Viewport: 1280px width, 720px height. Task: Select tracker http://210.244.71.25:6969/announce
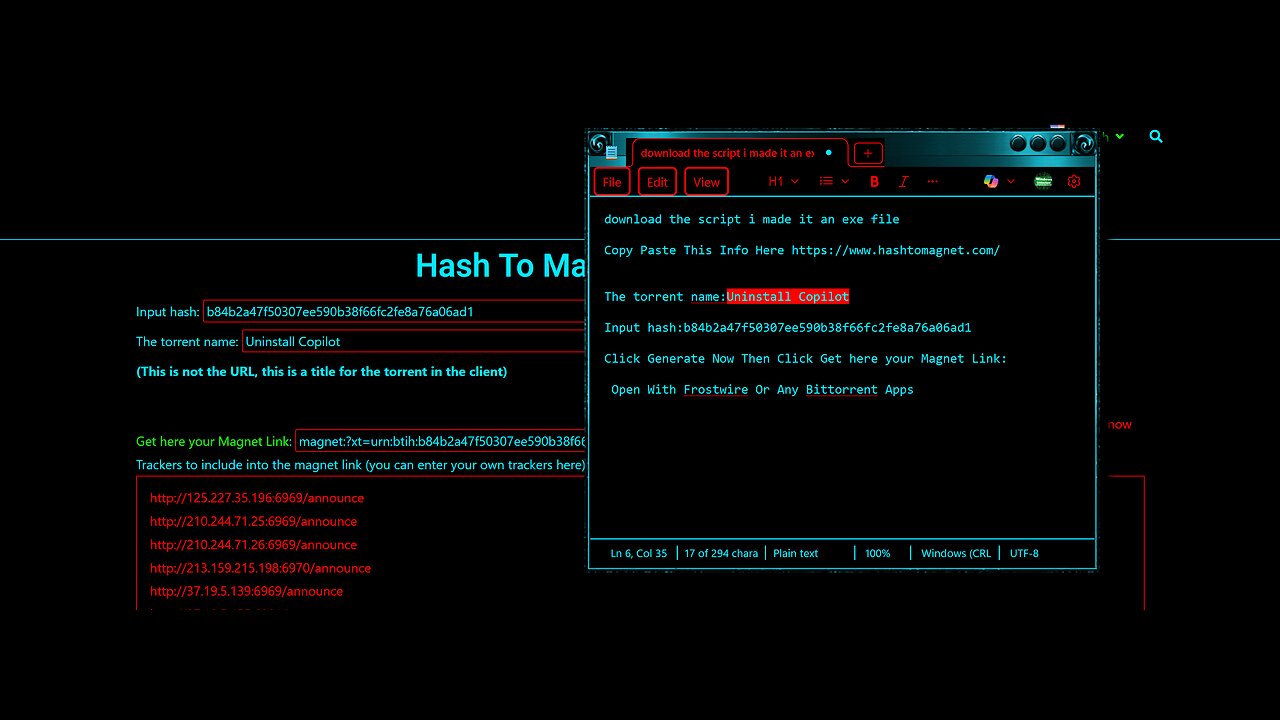[253, 521]
